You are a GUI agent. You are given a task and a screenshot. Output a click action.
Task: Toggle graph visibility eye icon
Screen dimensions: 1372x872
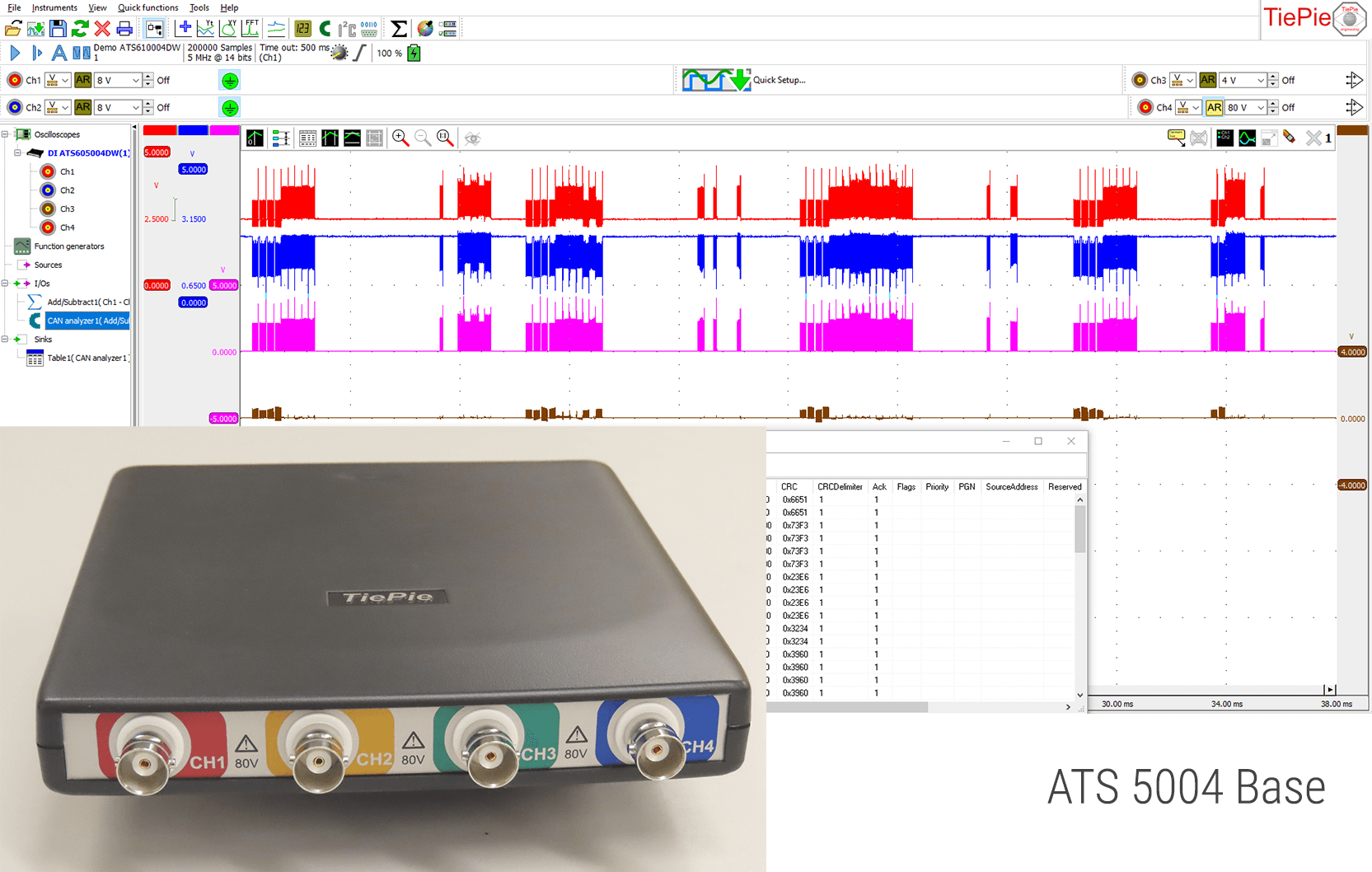coord(472,138)
